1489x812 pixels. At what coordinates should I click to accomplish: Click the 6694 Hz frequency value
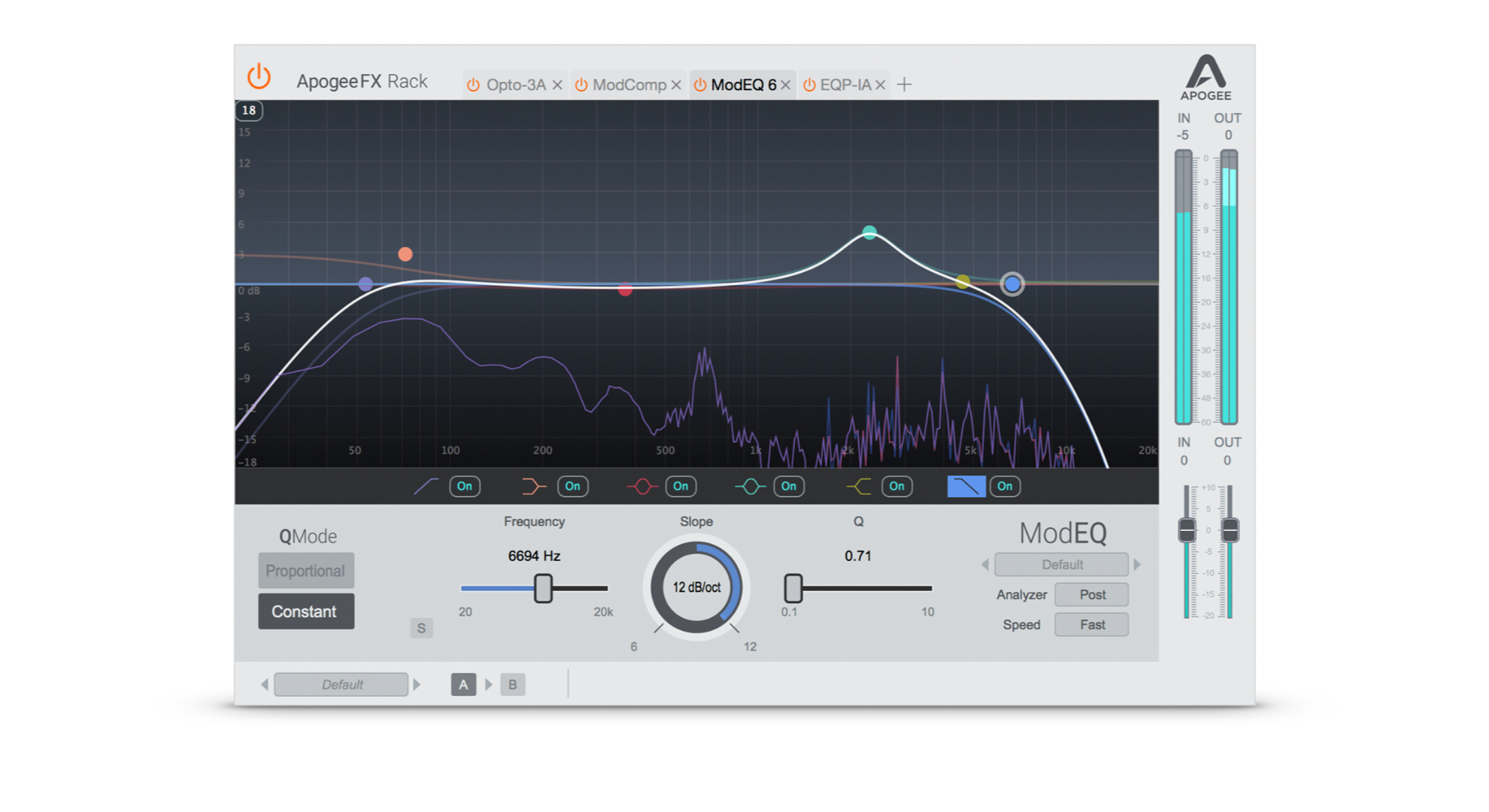pyautogui.click(x=534, y=556)
